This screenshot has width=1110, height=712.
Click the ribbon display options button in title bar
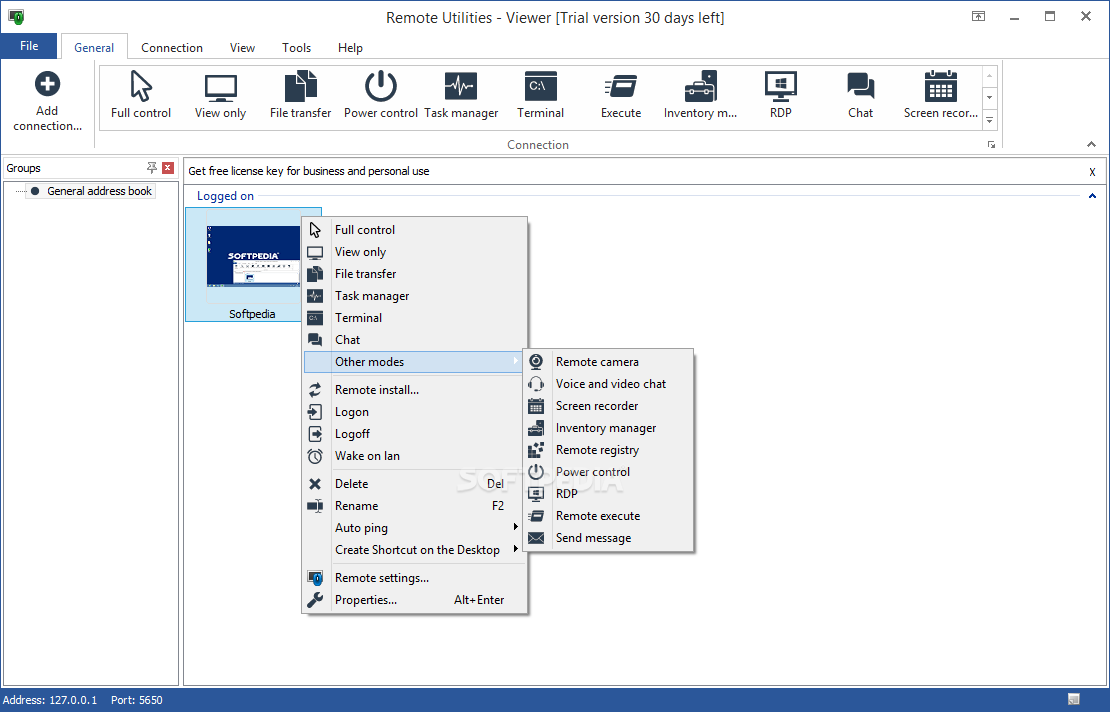[x=978, y=16]
